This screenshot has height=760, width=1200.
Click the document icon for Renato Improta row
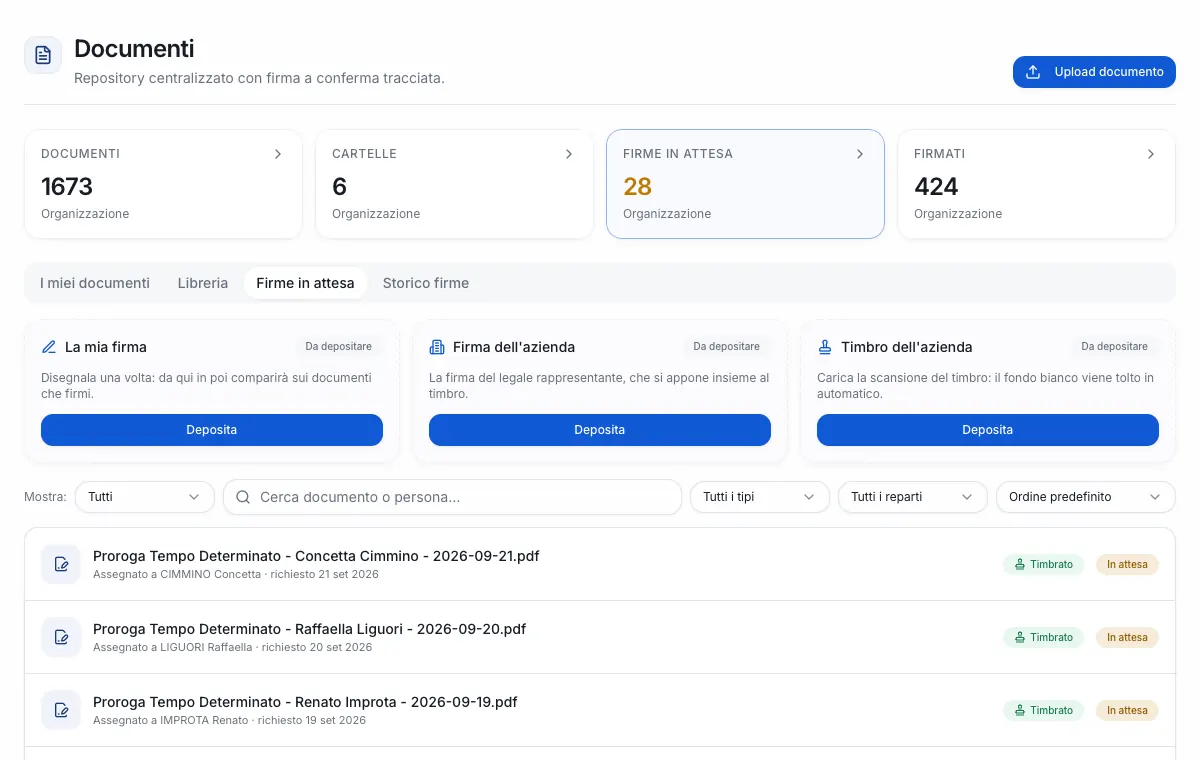coord(61,710)
